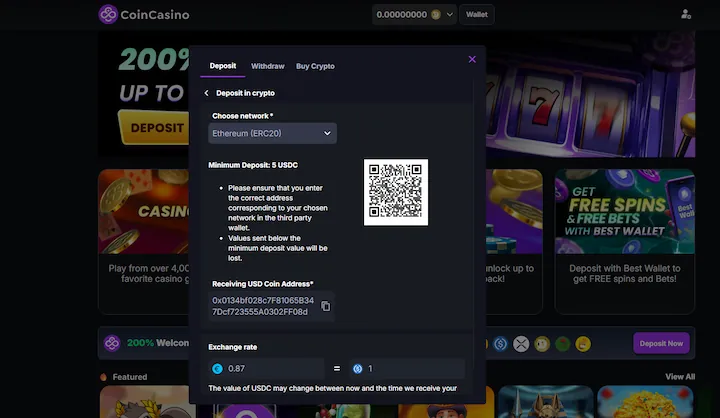Go back from Deposit in crypto
The width and height of the screenshot is (720, 418).
[x=207, y=93]
